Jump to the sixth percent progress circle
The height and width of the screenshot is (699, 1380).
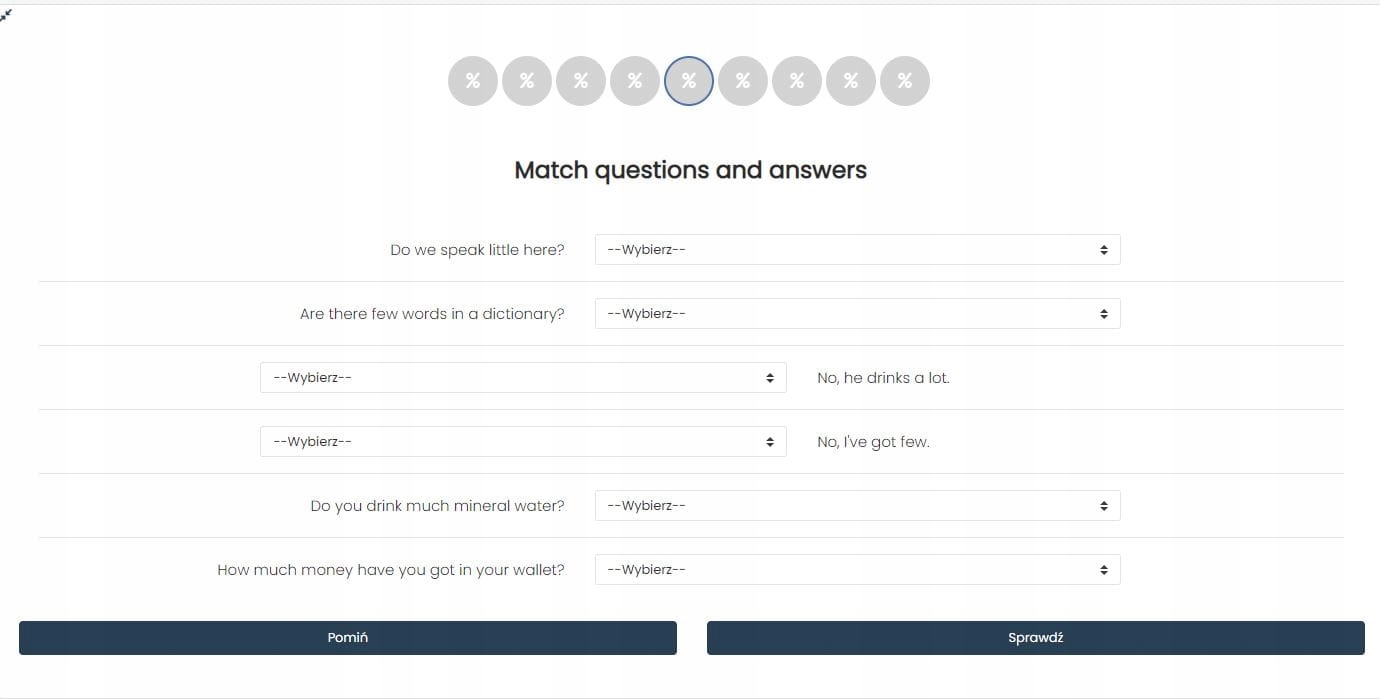click(x=743, y=81)
